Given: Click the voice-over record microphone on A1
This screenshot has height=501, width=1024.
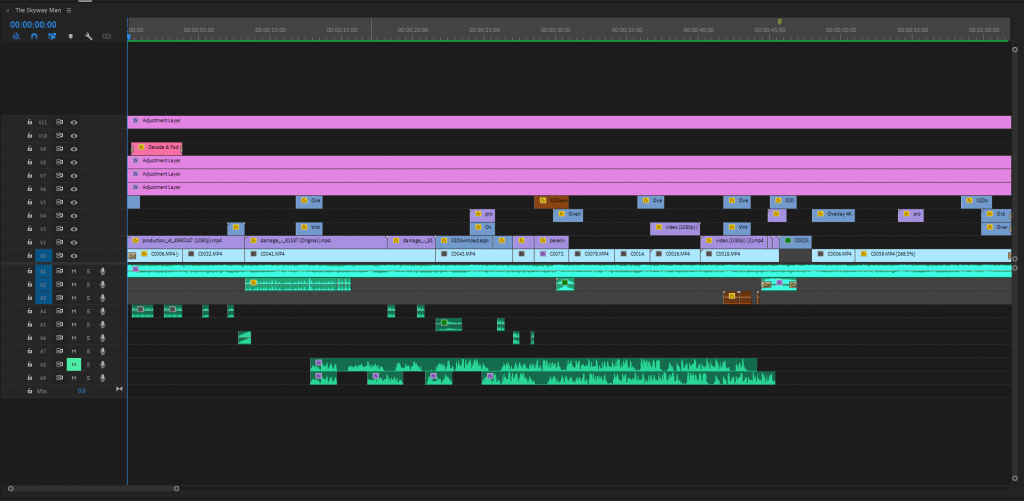Looking at the screenshot, I should 102,271.
